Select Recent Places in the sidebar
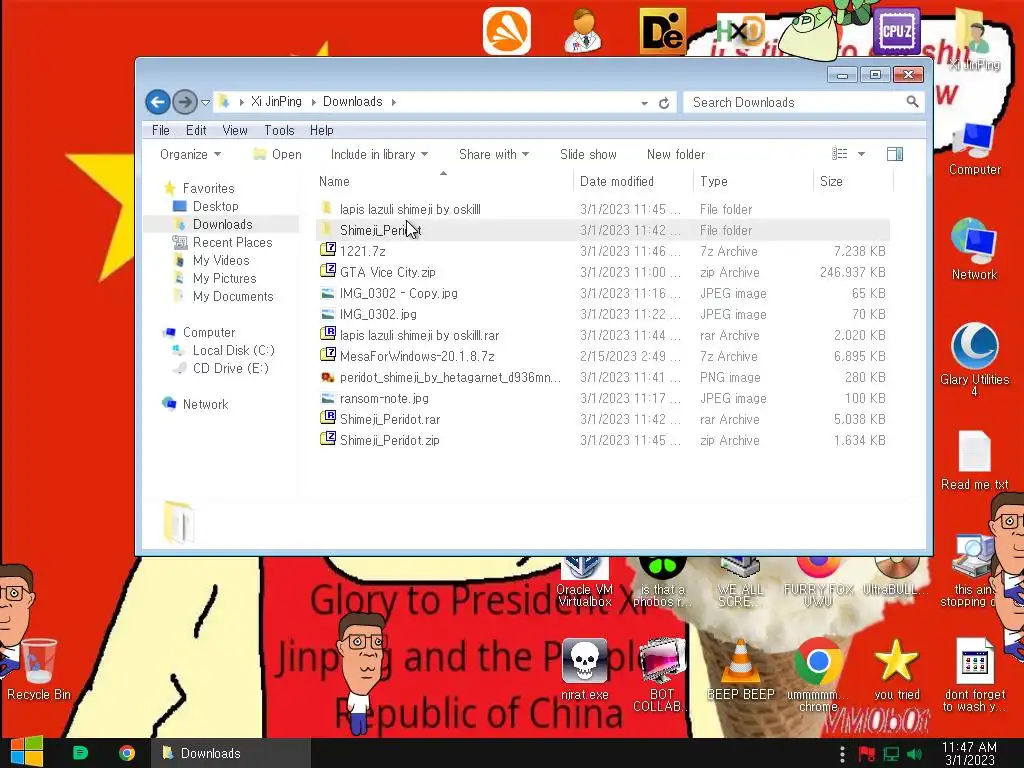Viewport: 1024px width, 768px height. pos(232,242)
